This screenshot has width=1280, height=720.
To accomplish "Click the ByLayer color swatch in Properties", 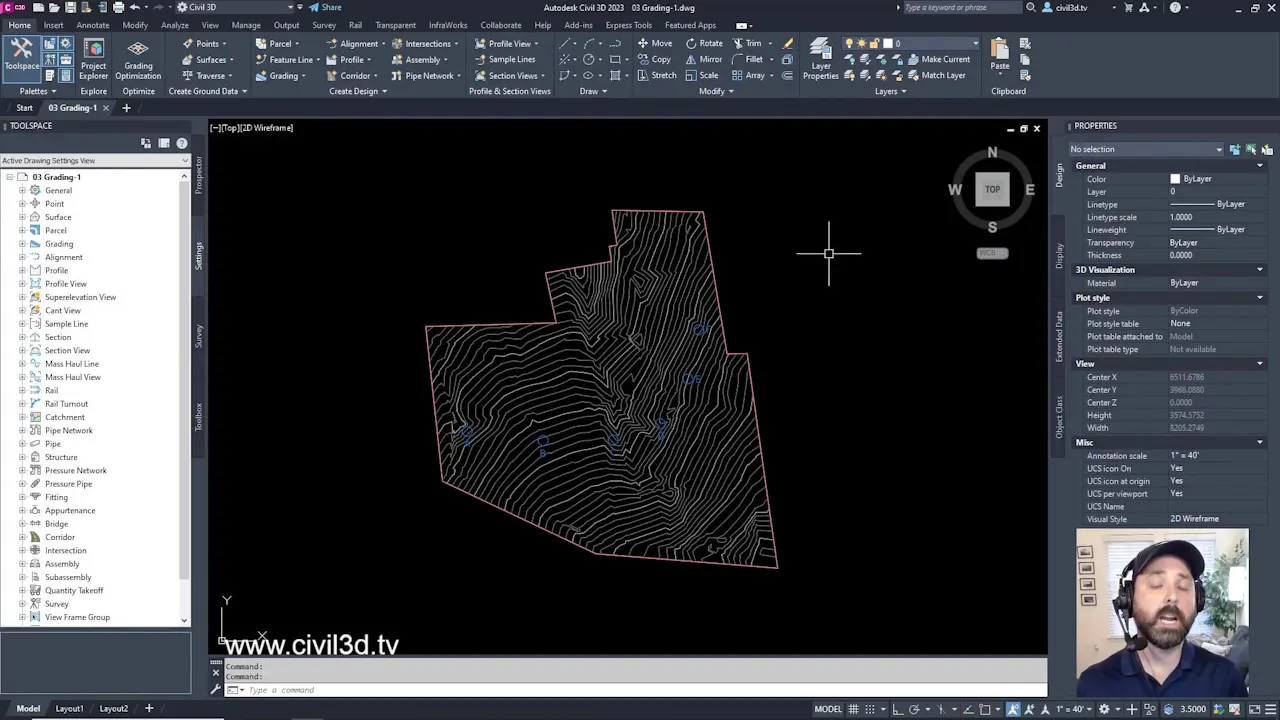I will [x=1176, y=179].
